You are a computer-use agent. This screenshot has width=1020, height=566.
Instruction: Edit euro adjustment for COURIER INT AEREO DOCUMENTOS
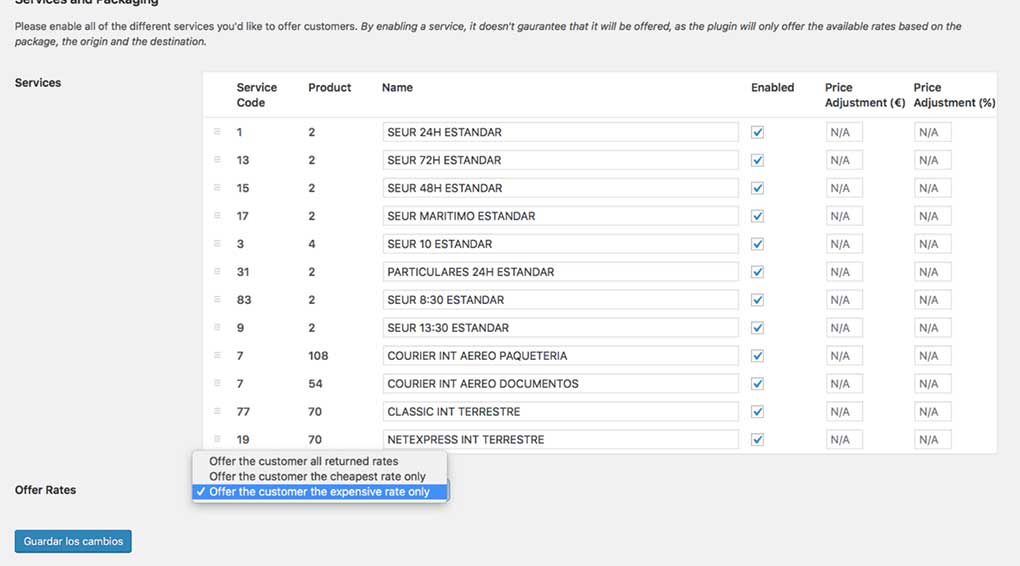pos(844,384)
